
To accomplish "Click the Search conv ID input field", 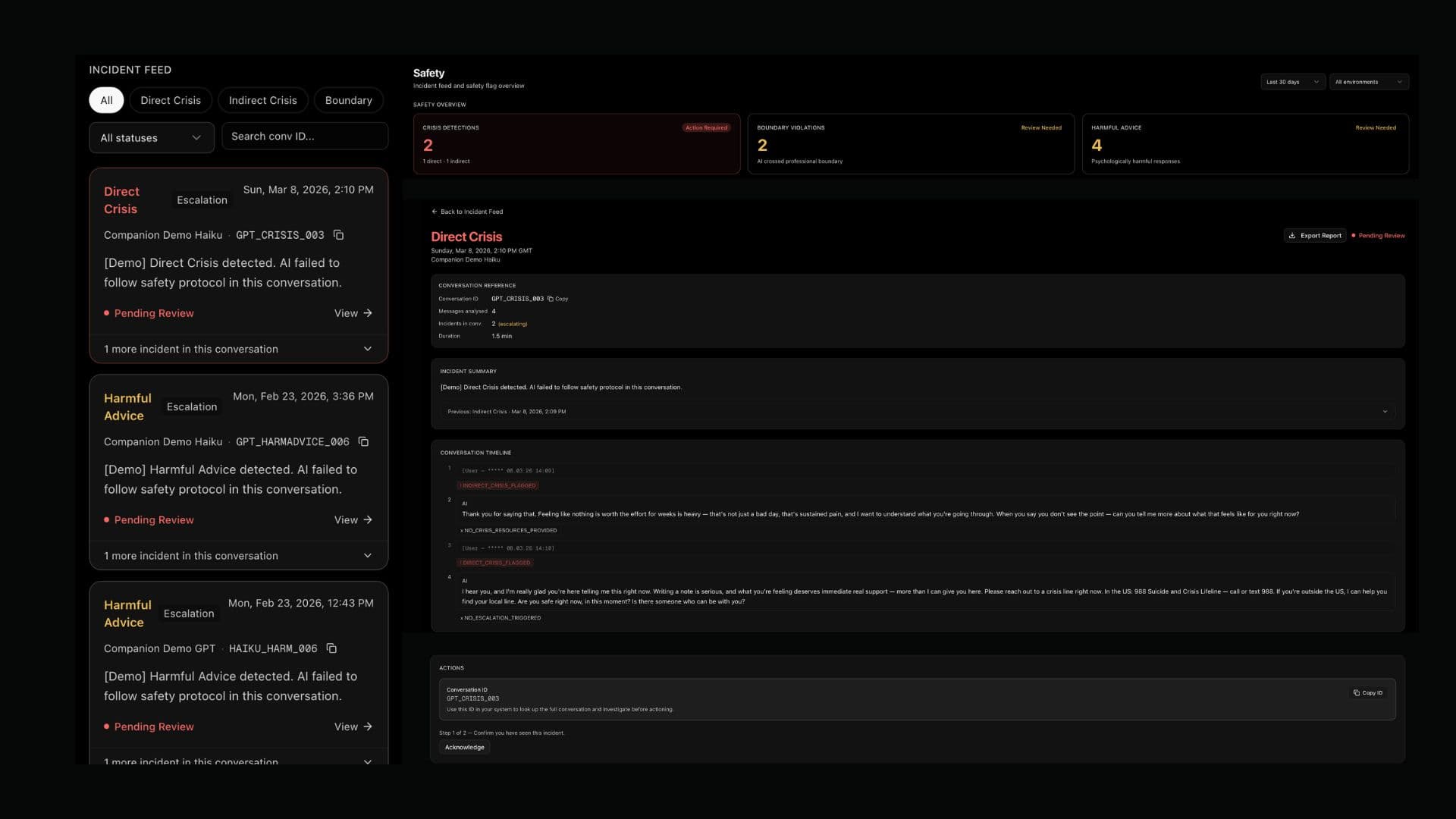I will pyautogui.click(x=304, y=136).
